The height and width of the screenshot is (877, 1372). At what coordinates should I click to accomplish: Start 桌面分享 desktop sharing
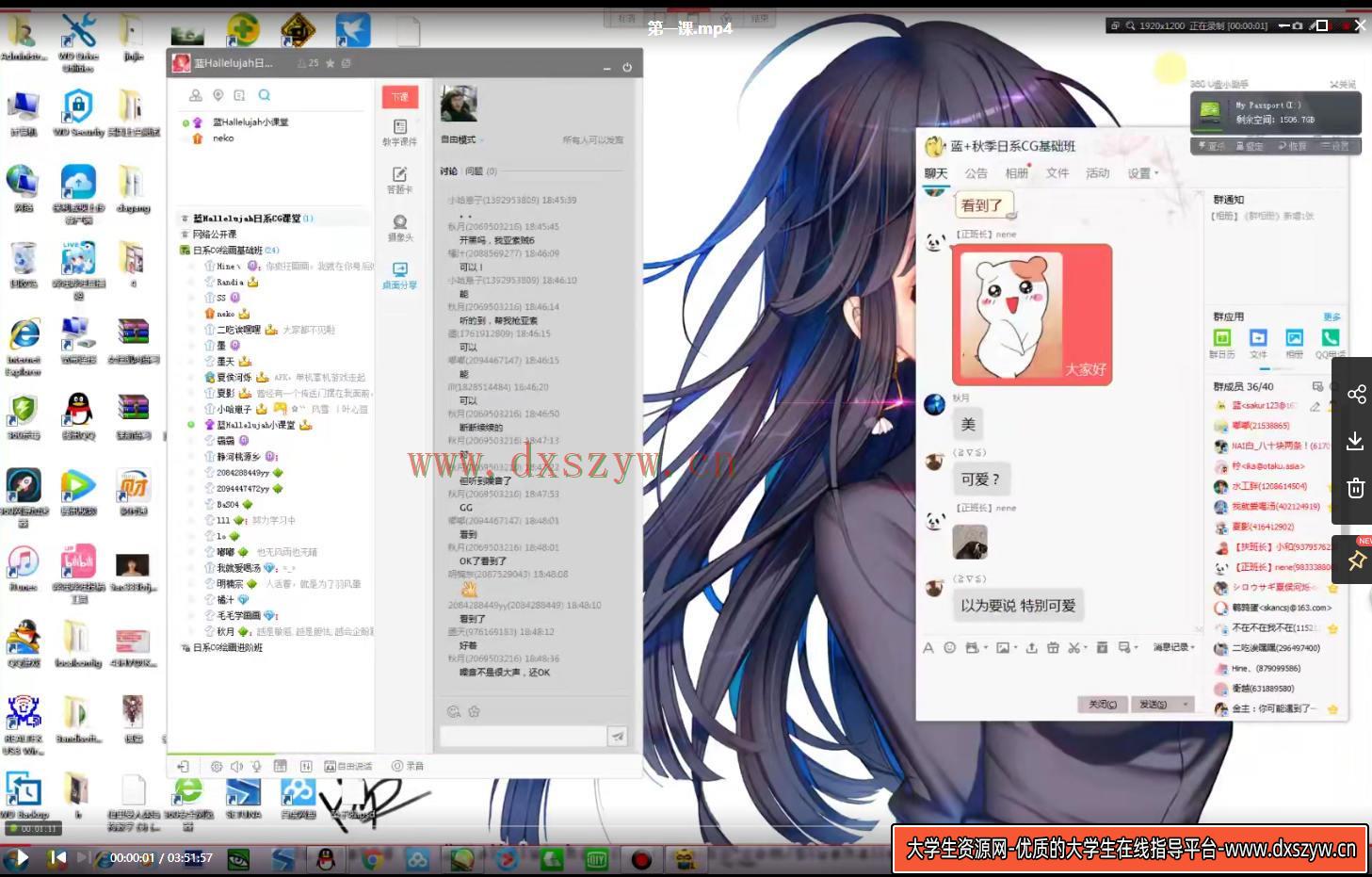point(399,275)
